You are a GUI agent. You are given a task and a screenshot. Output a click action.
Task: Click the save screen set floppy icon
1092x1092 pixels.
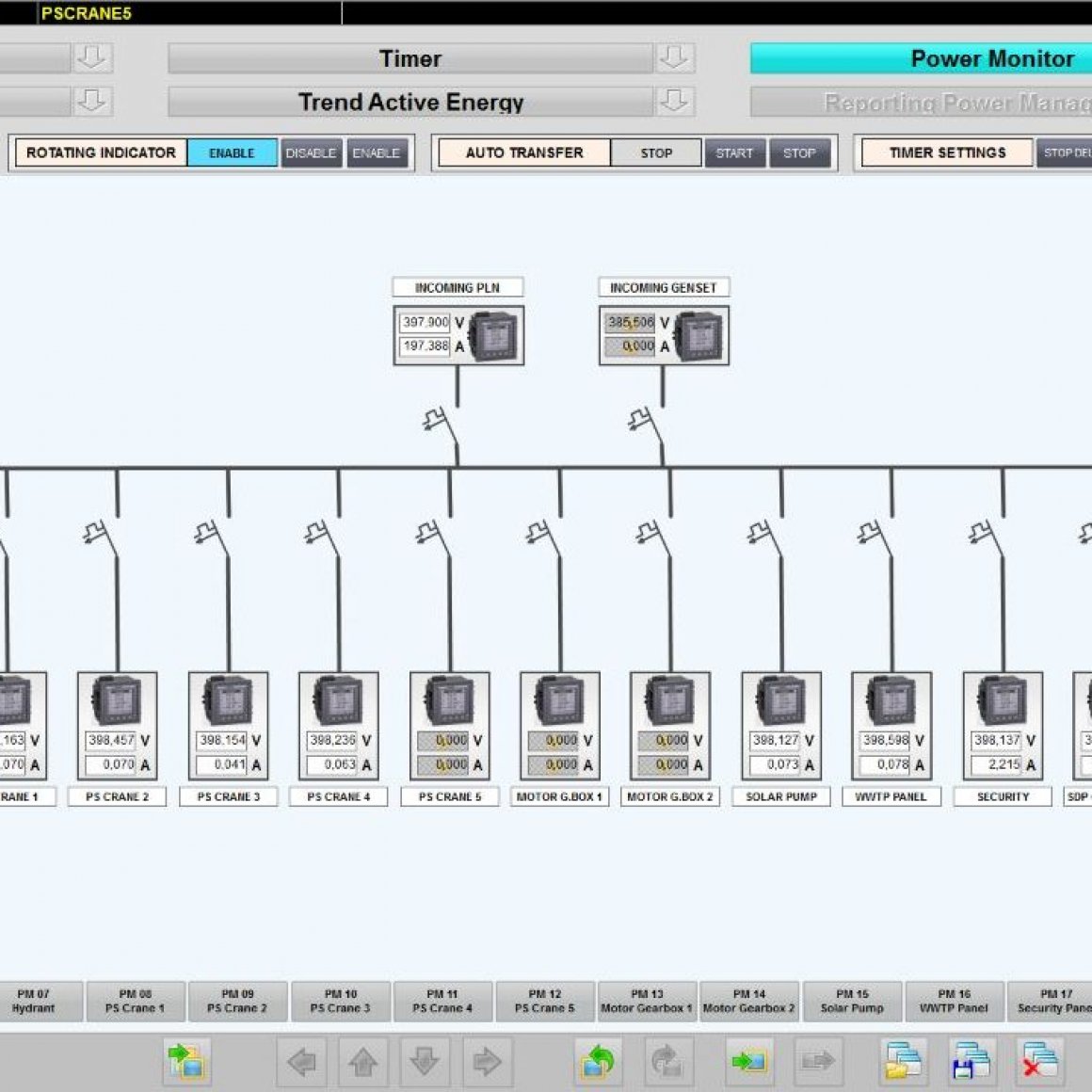[x=970, y=1062]
